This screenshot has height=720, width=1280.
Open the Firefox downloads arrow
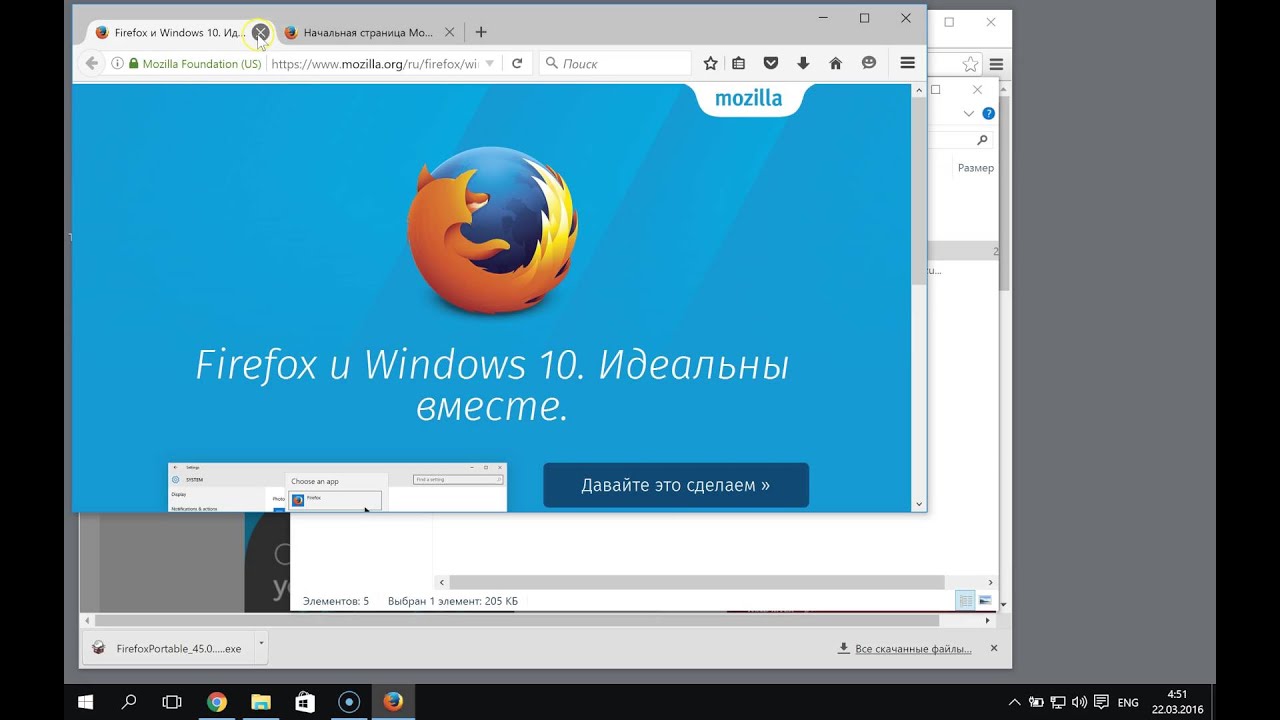(803, 63)
